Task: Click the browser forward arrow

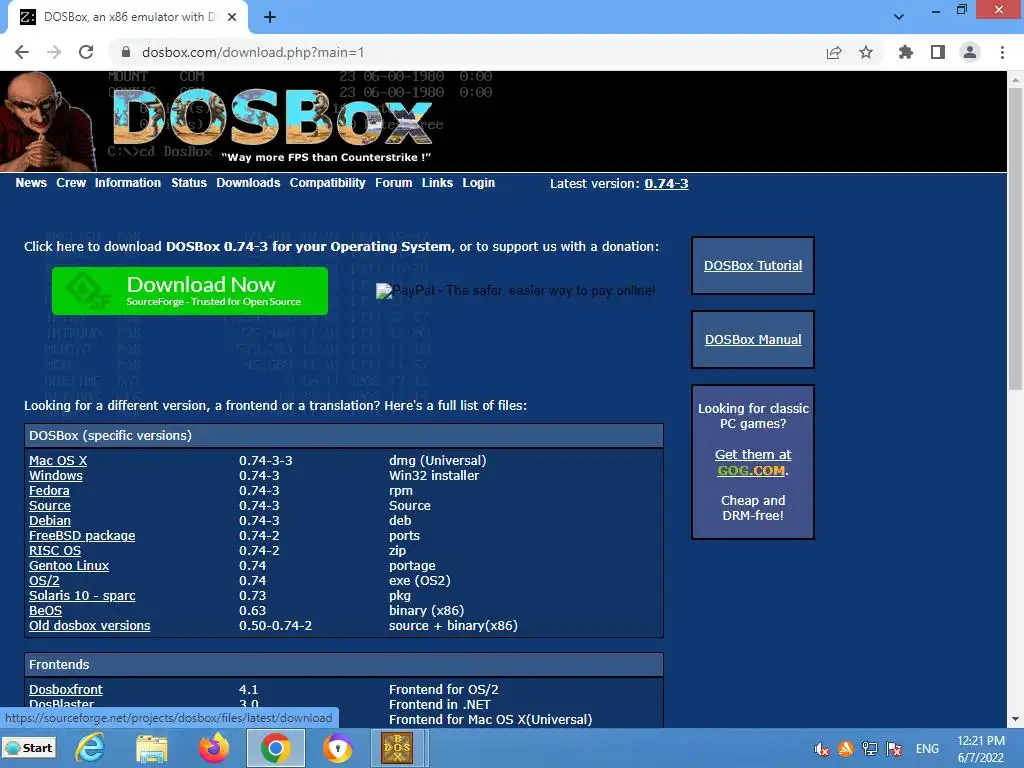Action: [54, 52]
